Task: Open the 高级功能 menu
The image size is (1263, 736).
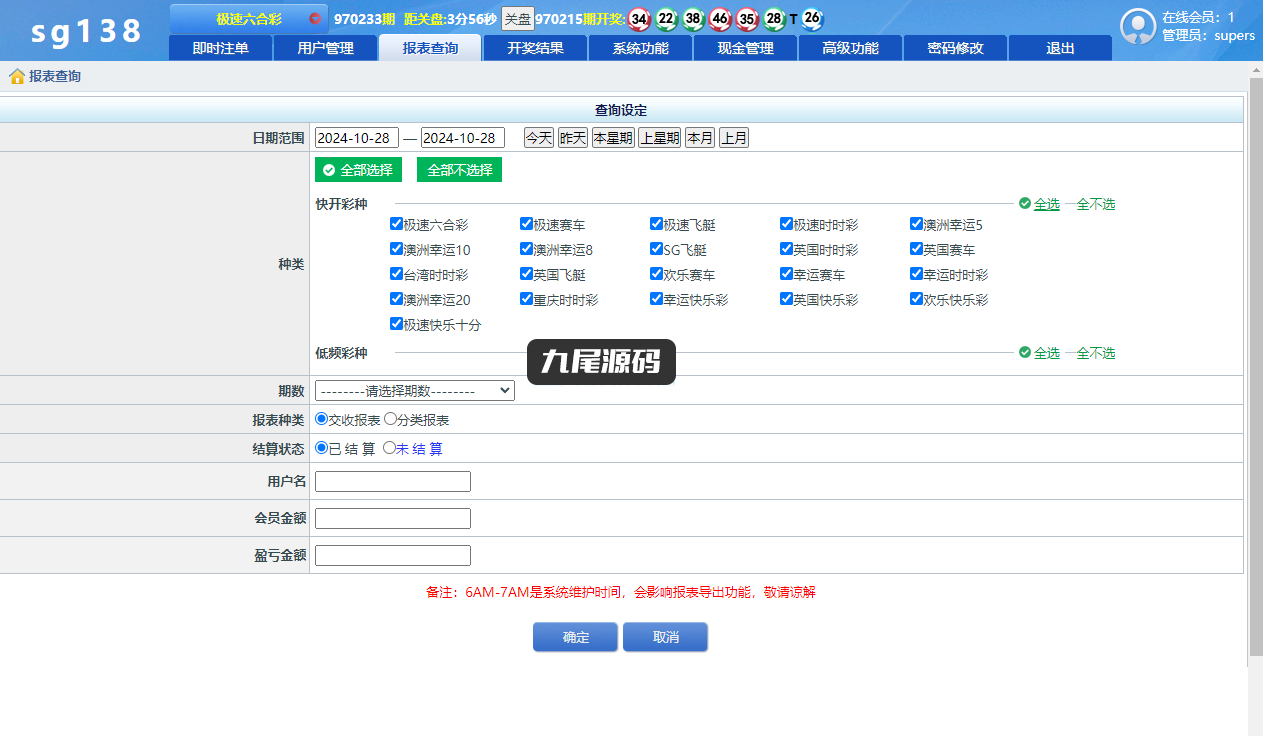Action: coord(850,48)
